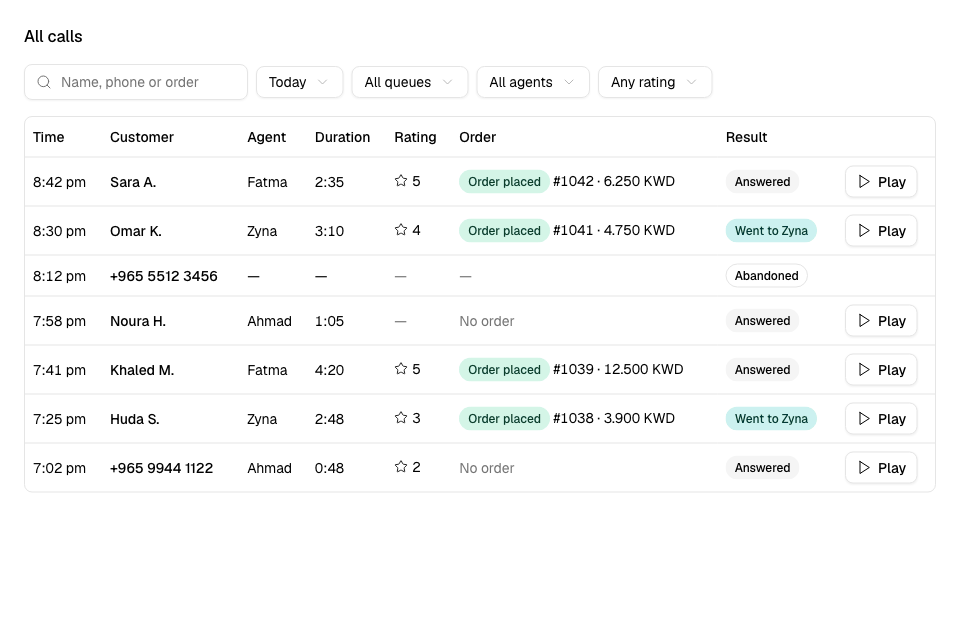Screen dimensions: 960x640
Task: Click agent Zyna in Huda S. row
Action: click(262, 419)
